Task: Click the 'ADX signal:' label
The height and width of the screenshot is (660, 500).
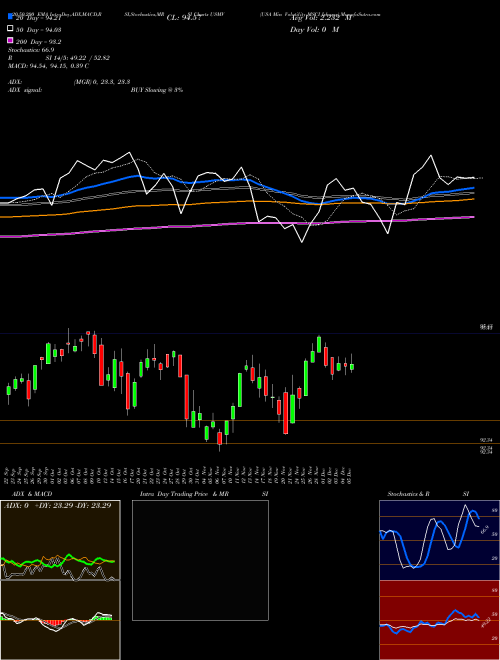Action: [25, 90]
